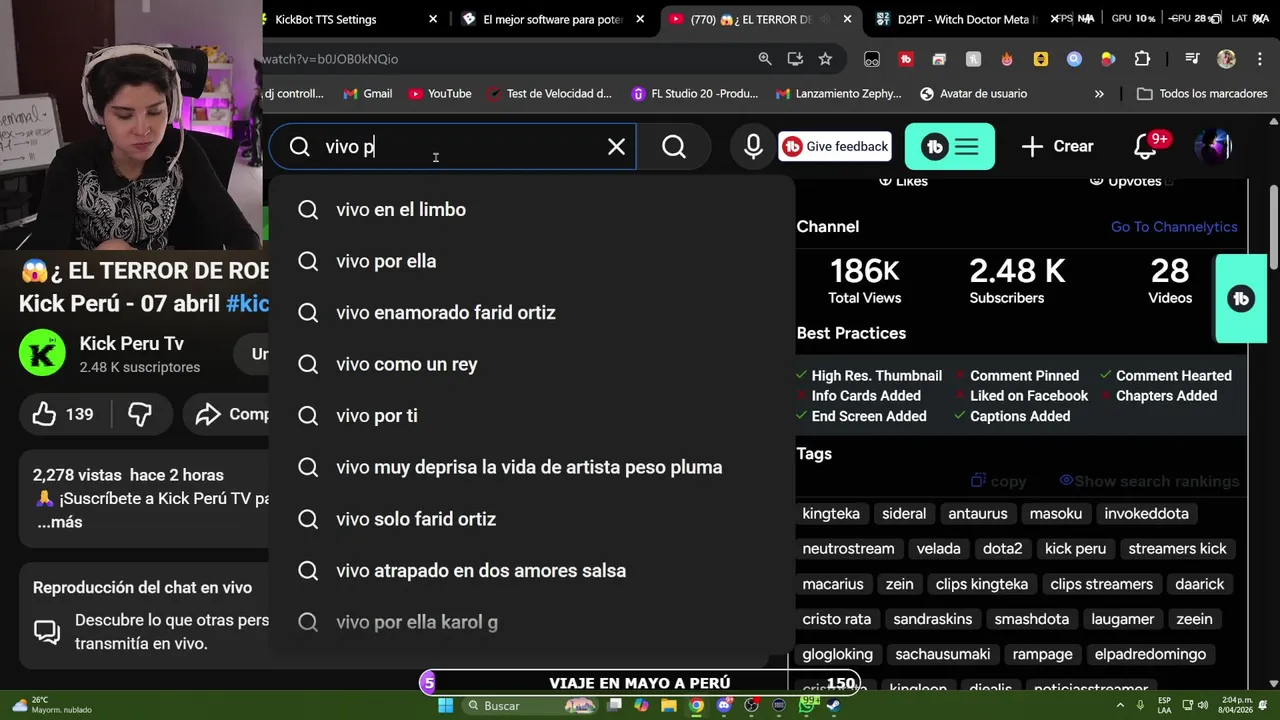The width and height of the screenshot is (1280, 720).
Task: Switch to the KickBot TTS Settings tab
Action: point(325,19)
